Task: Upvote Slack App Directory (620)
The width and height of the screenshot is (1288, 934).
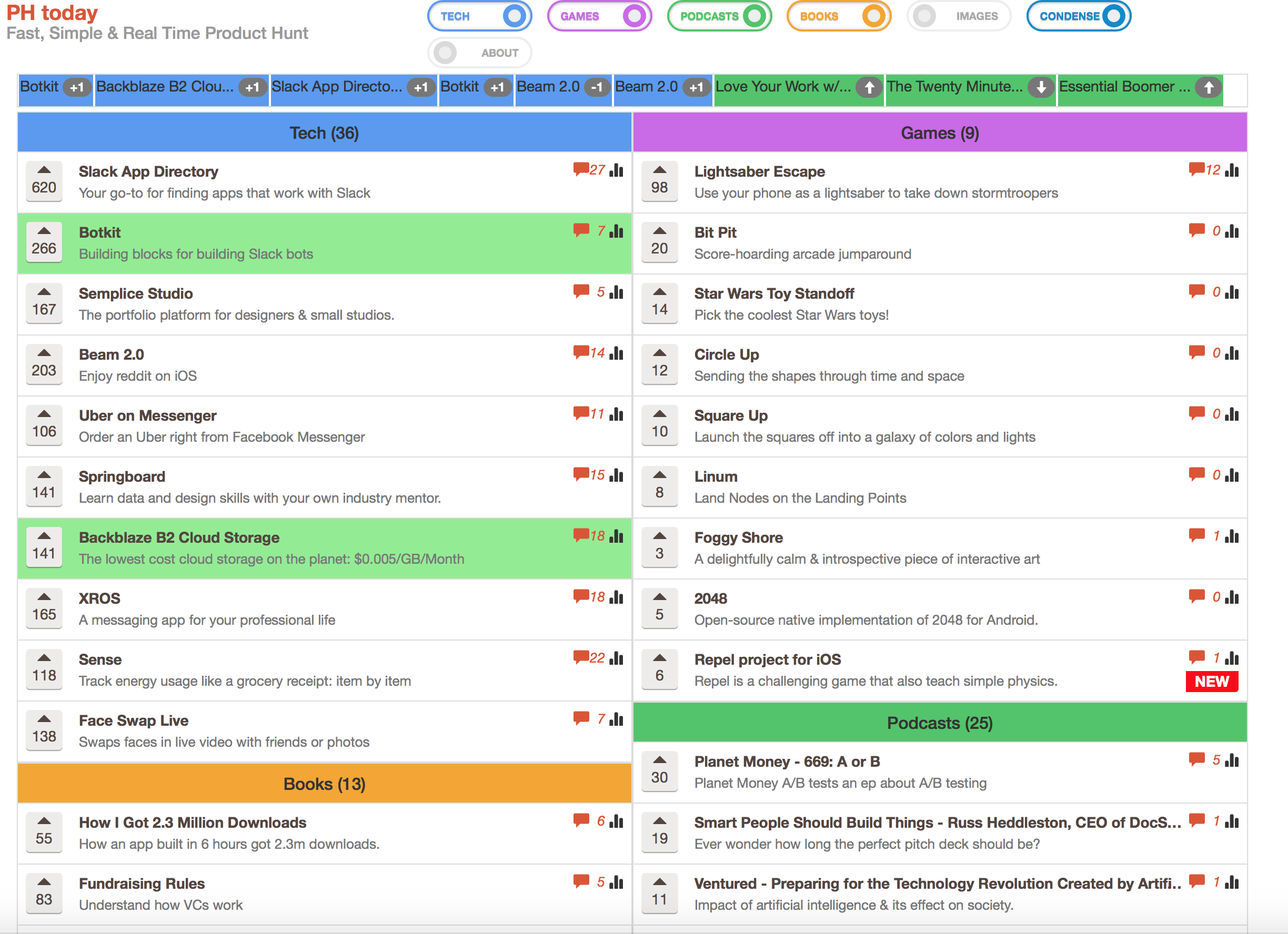Action: [44, 180]
